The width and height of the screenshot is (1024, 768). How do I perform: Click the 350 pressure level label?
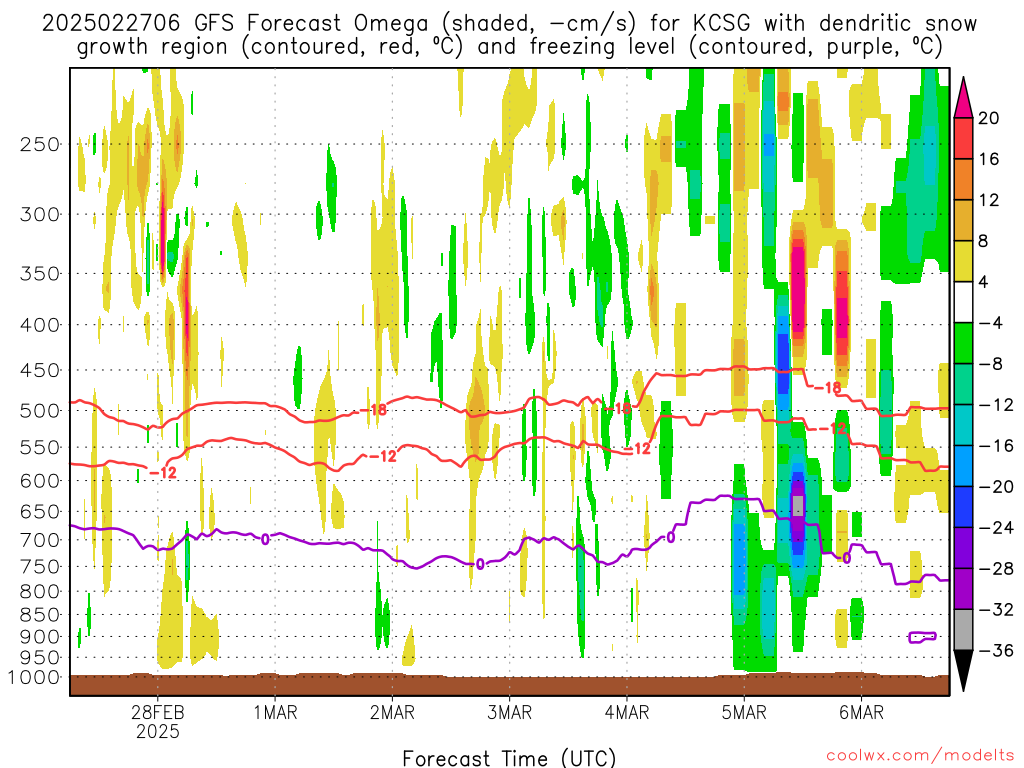tap(40, 274)
